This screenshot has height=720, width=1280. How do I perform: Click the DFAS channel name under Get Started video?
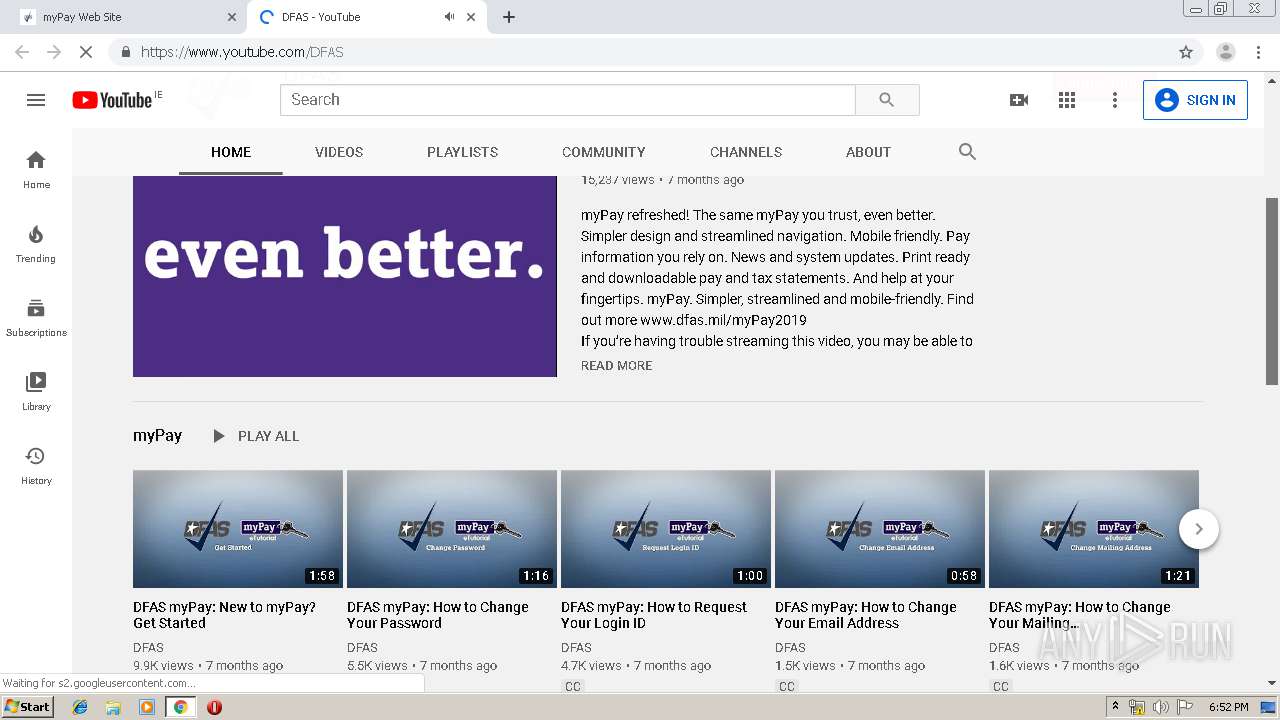(x=148, y=648)
